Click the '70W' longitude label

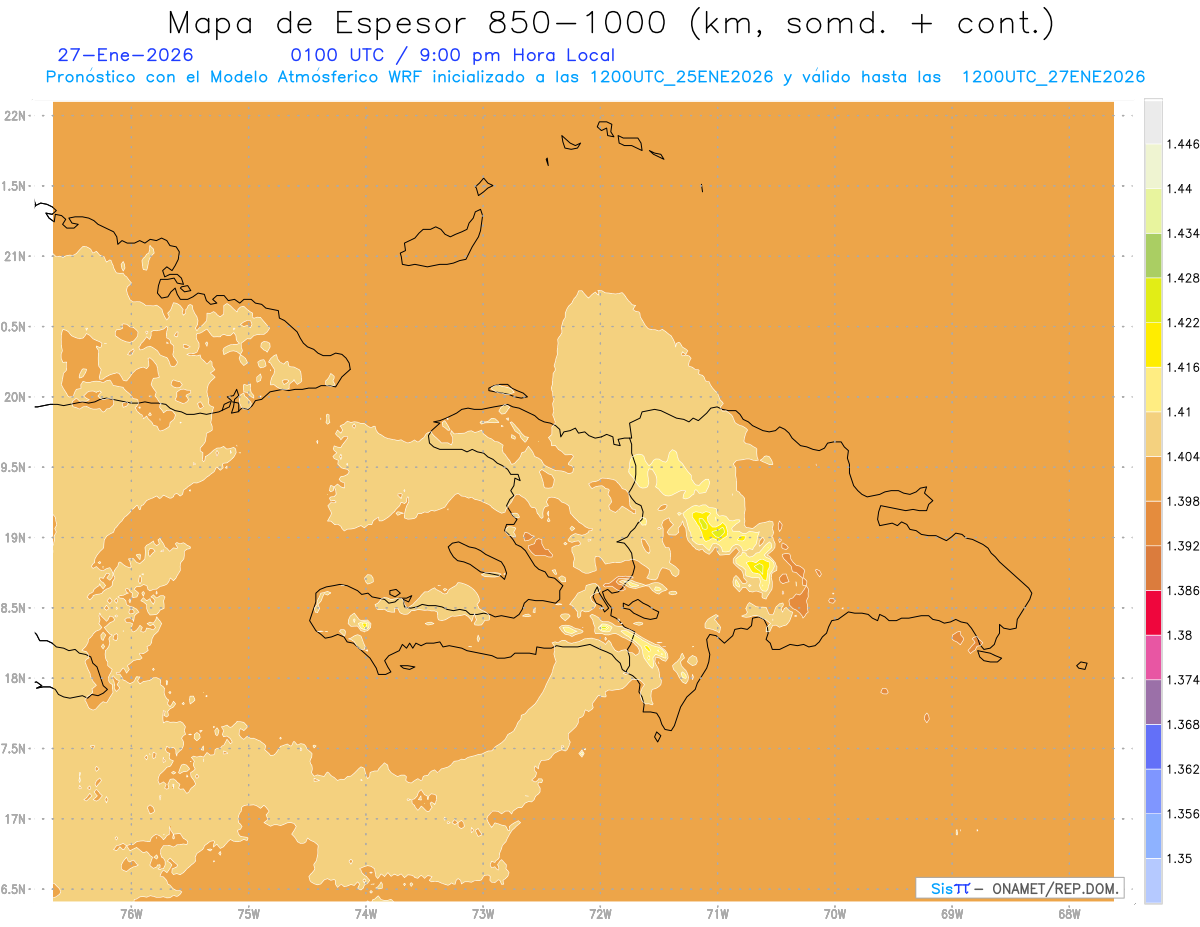[835, 913]
